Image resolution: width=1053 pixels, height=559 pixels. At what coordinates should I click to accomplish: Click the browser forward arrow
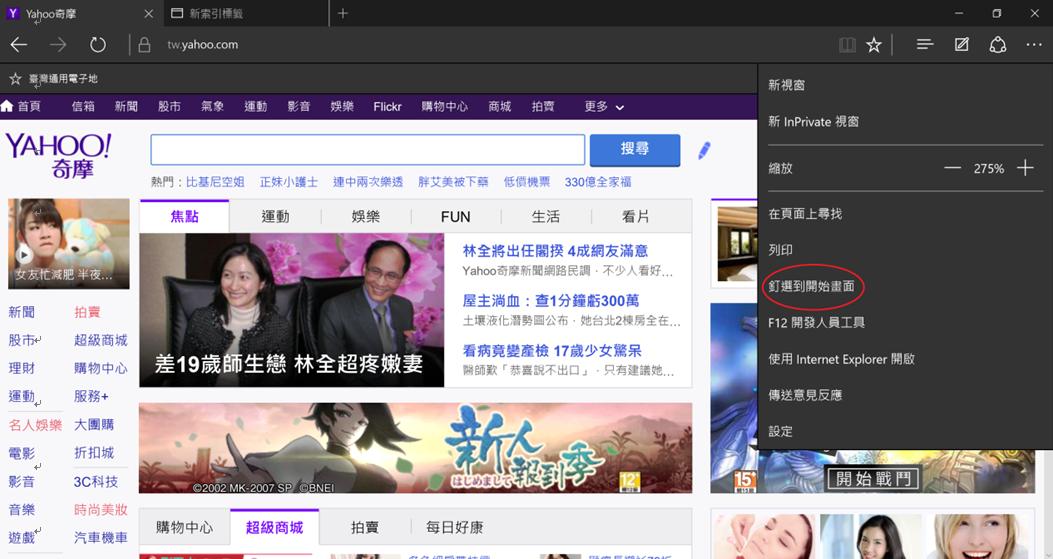point(58,45)
